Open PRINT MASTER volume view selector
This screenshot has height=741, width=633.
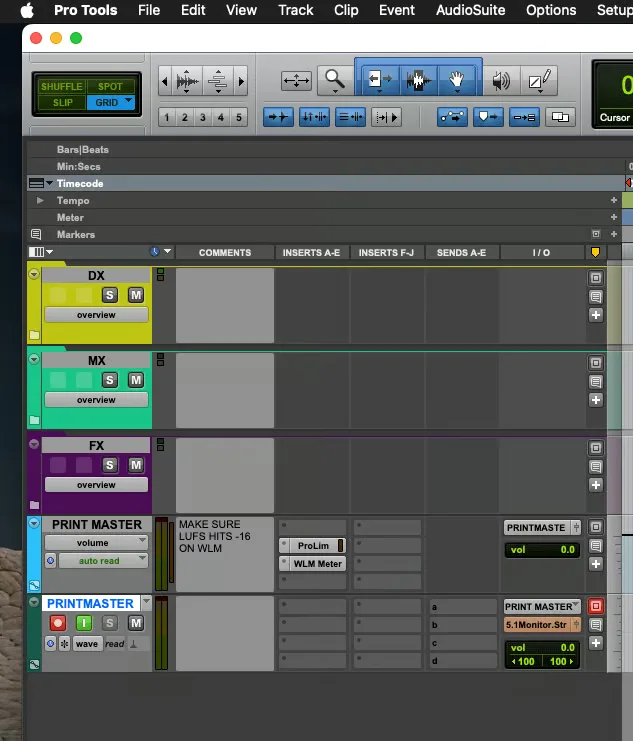click(x=96, y=543)
